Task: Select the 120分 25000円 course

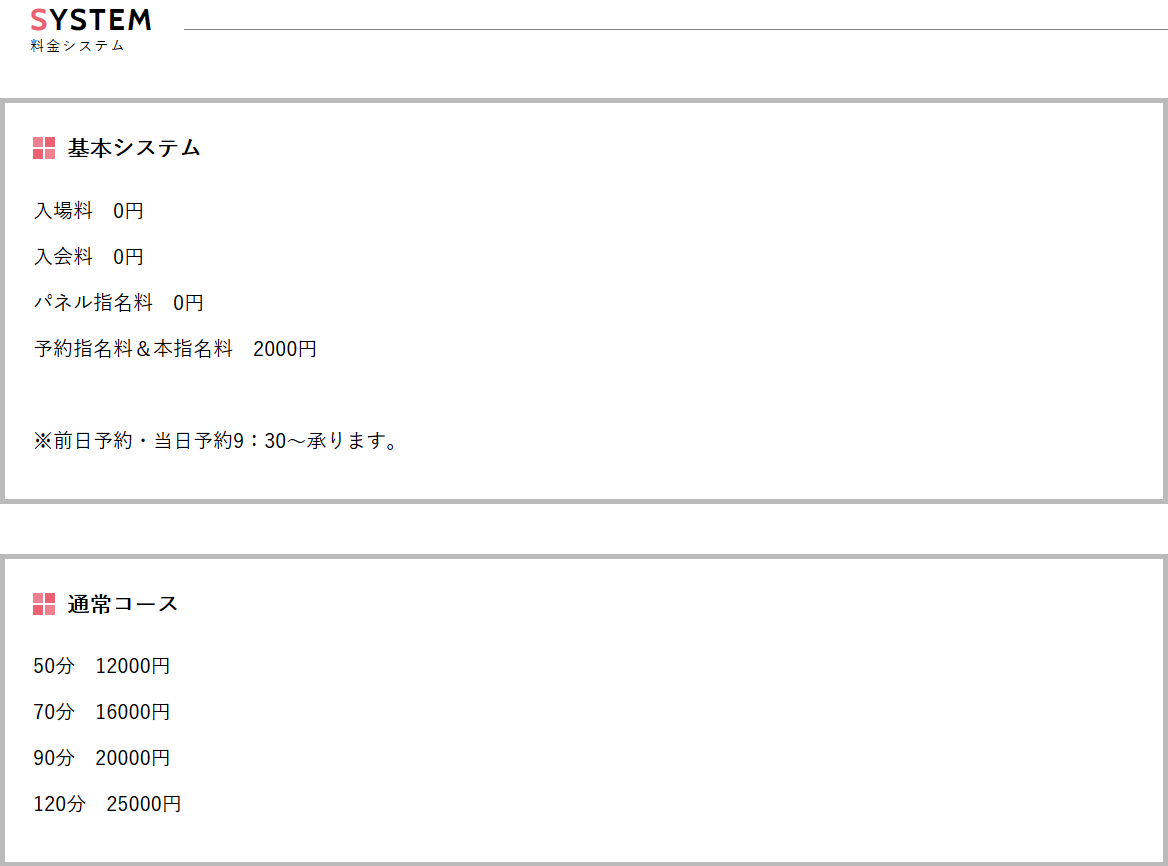Action: [107, 804]
